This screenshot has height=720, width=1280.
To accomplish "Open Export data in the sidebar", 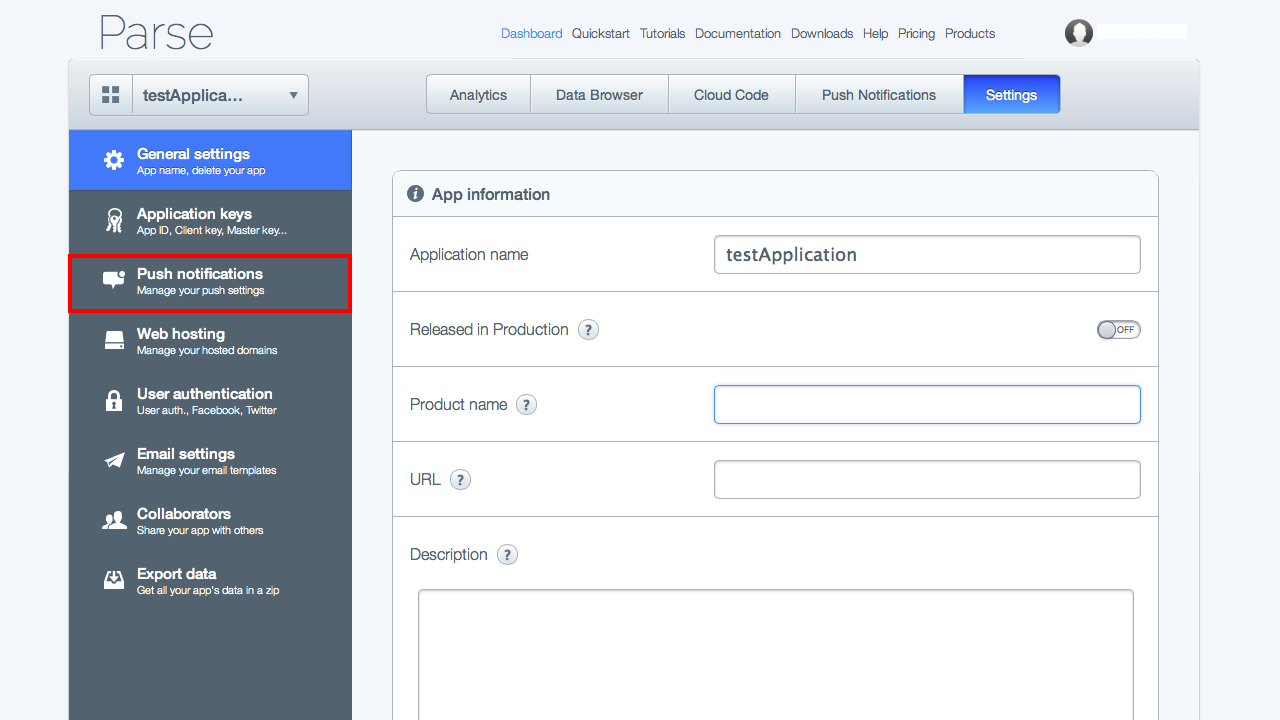I will pos(210,581).
